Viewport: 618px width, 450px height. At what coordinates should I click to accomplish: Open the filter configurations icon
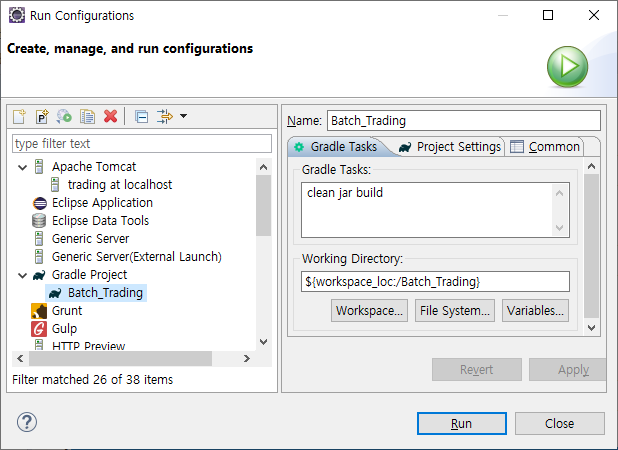click(165, 117)
